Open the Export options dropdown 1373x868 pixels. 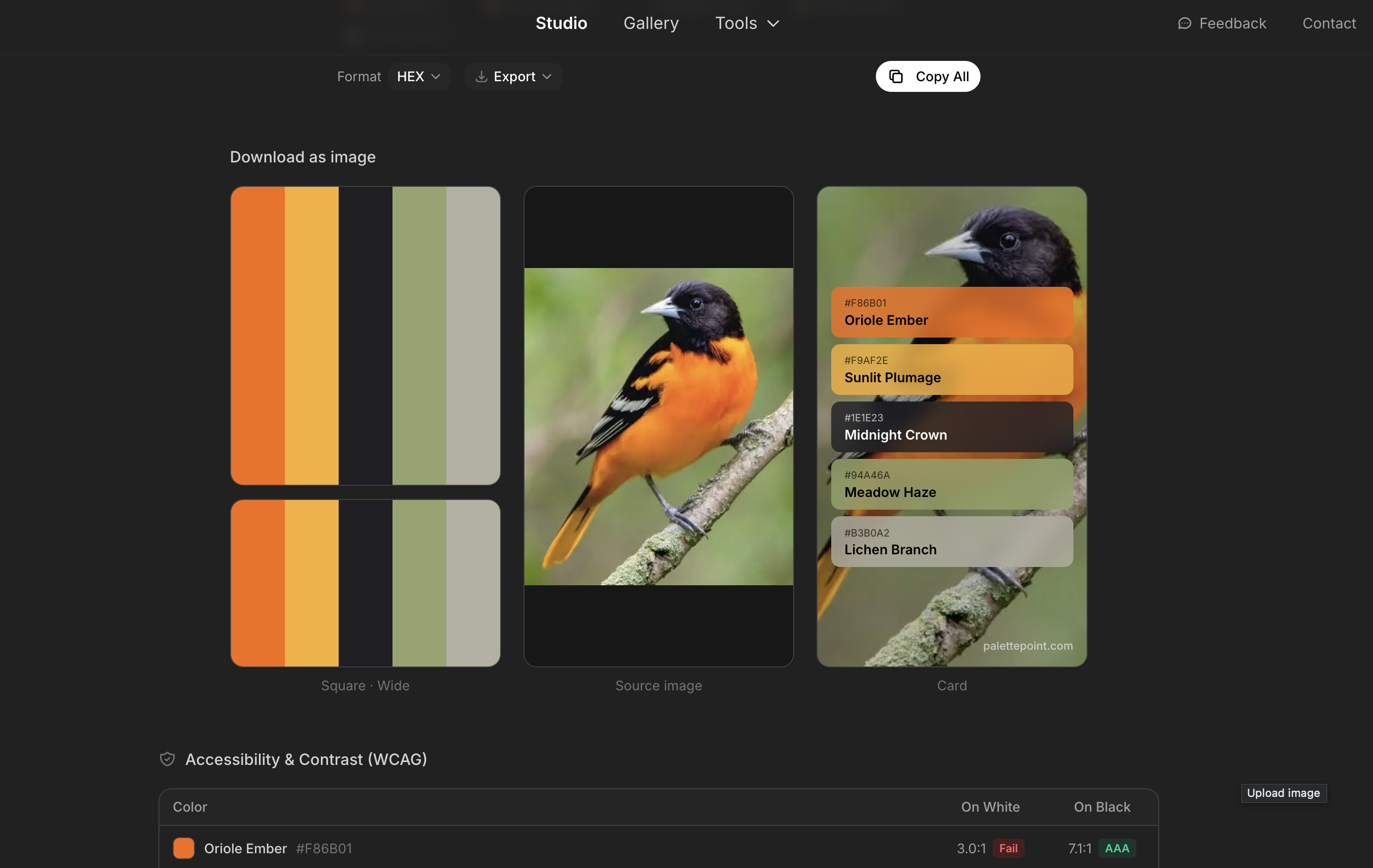(514, 76)
